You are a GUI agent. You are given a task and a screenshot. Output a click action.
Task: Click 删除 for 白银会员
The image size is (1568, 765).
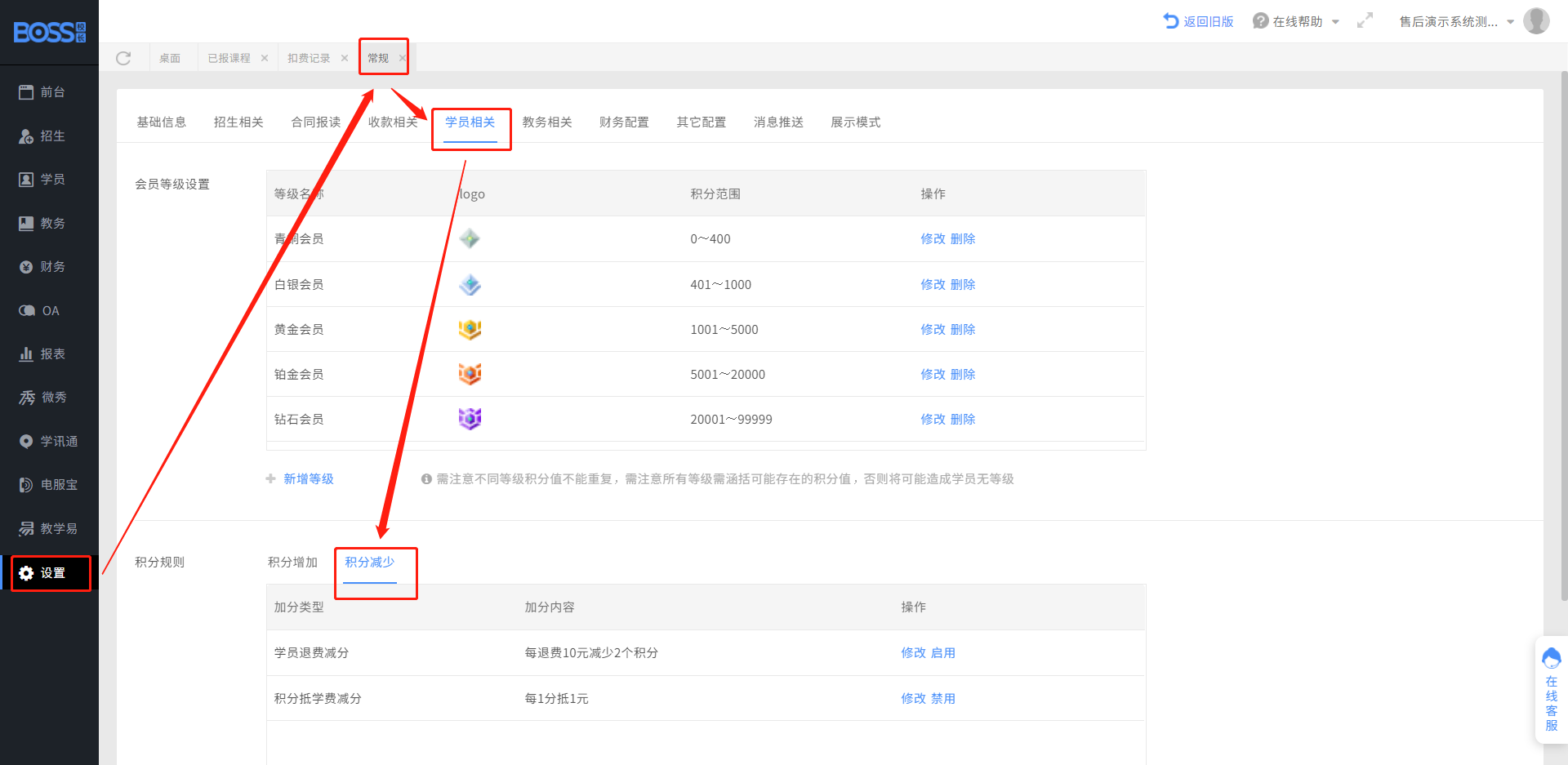pos(963,285)
